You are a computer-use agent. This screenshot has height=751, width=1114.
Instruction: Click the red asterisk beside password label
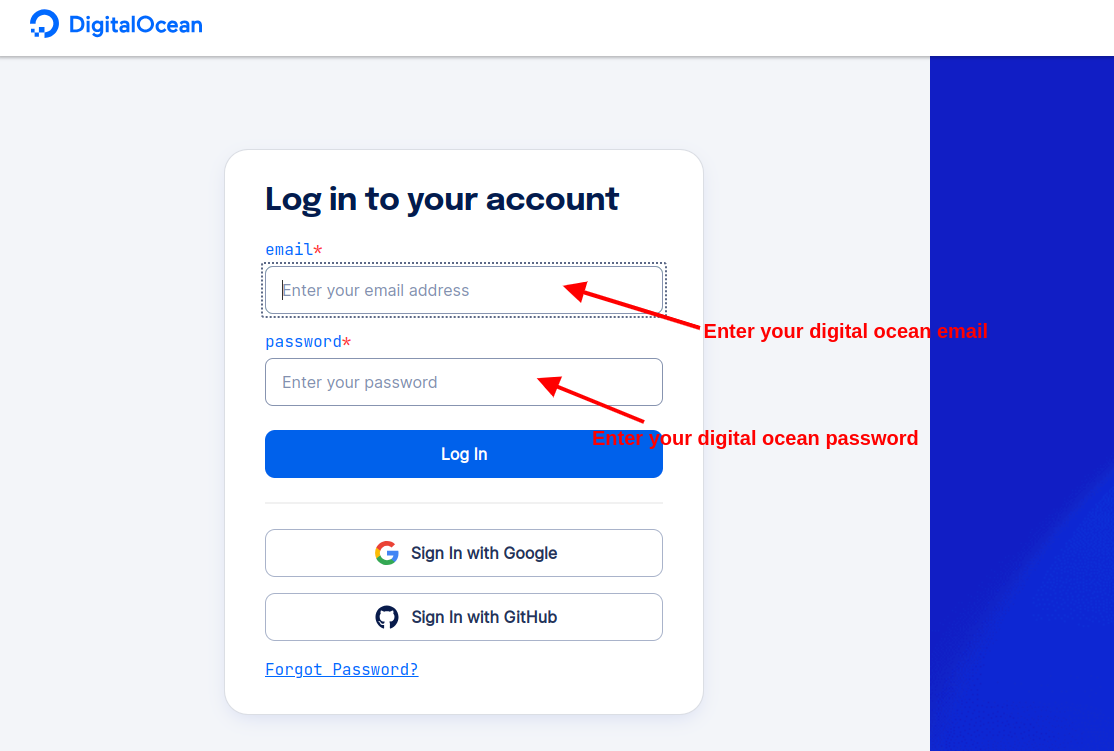347,341
